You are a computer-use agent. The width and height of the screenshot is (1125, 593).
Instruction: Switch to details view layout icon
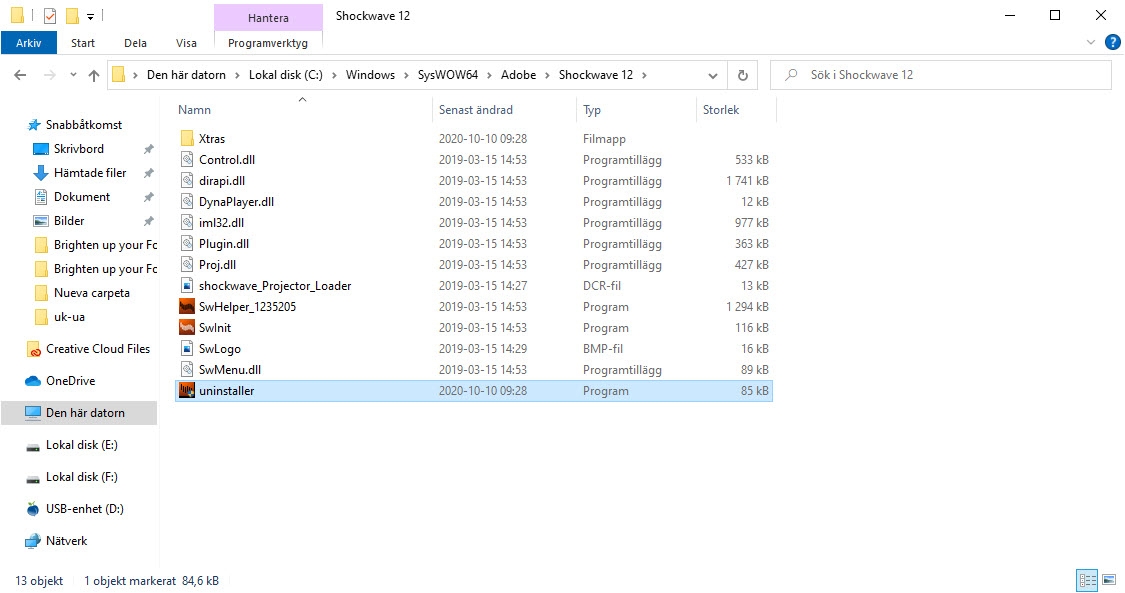(x=1088, y=580)
